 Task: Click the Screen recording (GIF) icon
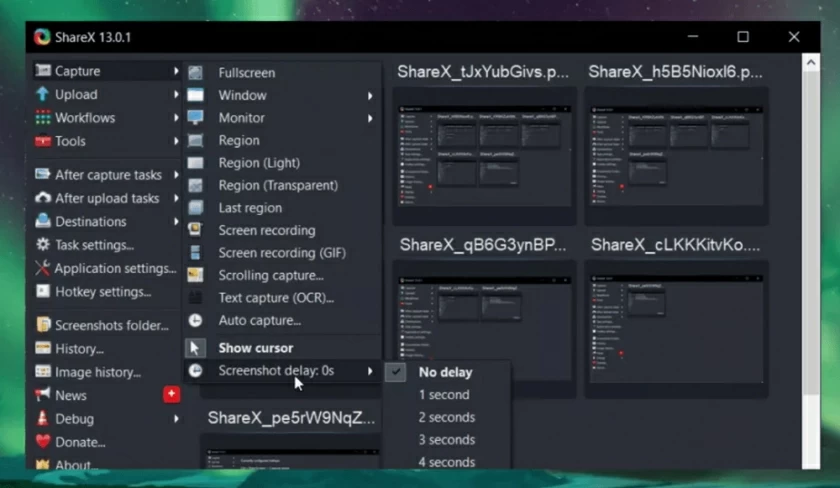click(x=197, y=253)
